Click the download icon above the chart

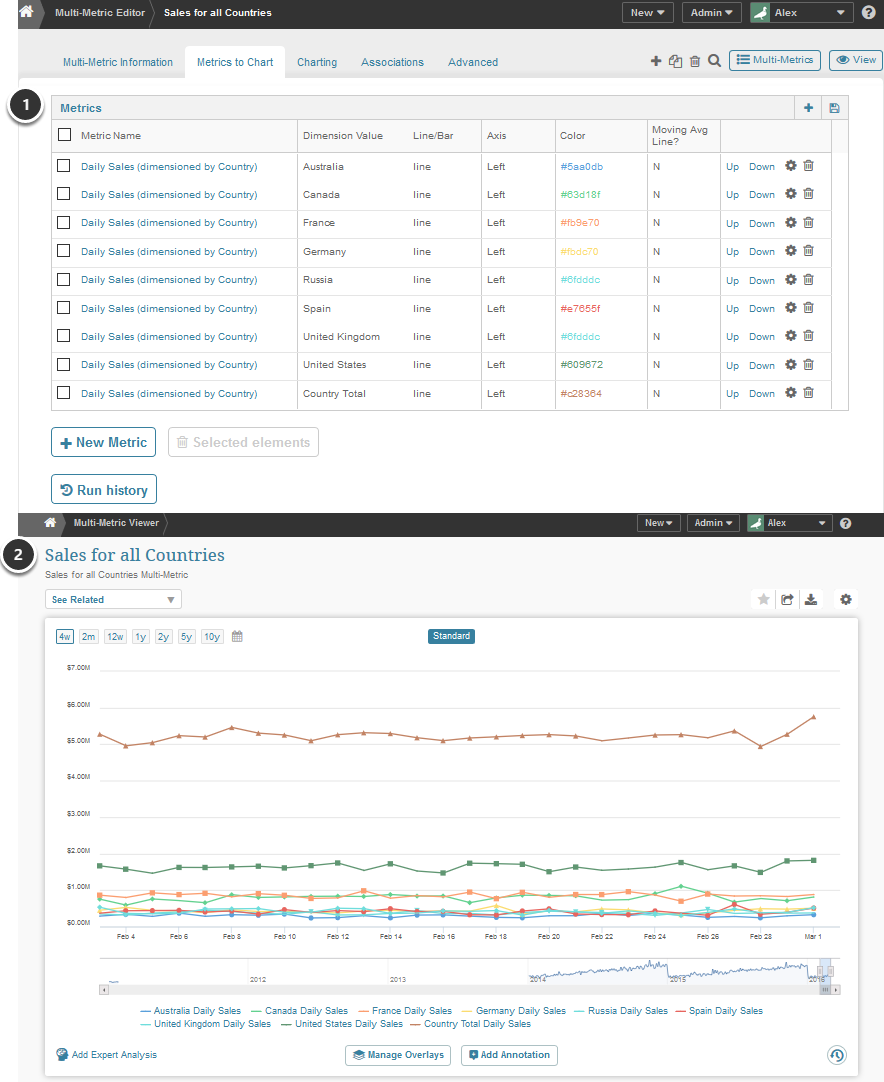(x=812, y=599)
